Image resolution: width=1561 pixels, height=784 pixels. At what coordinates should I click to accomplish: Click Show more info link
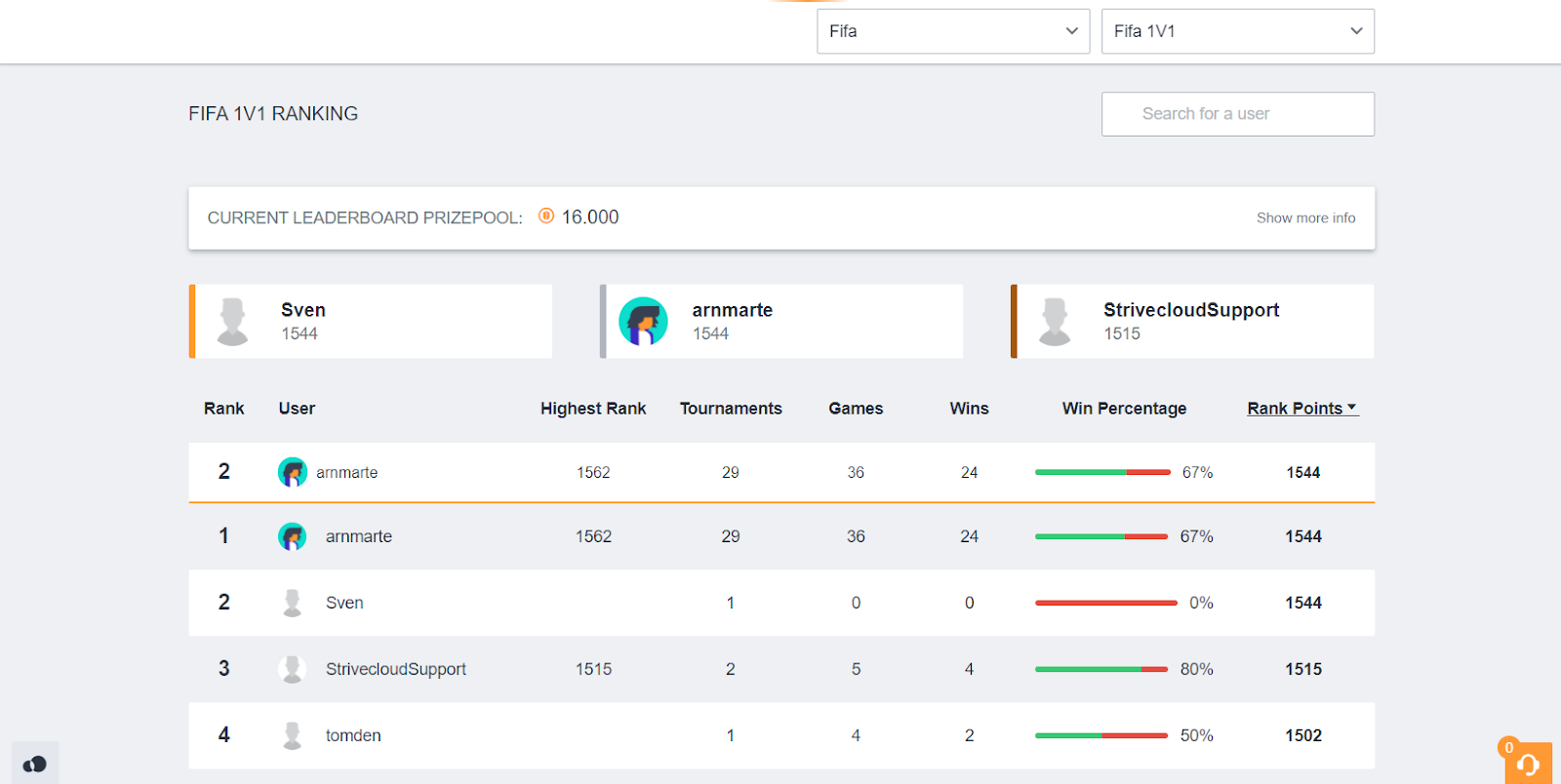1305,218
